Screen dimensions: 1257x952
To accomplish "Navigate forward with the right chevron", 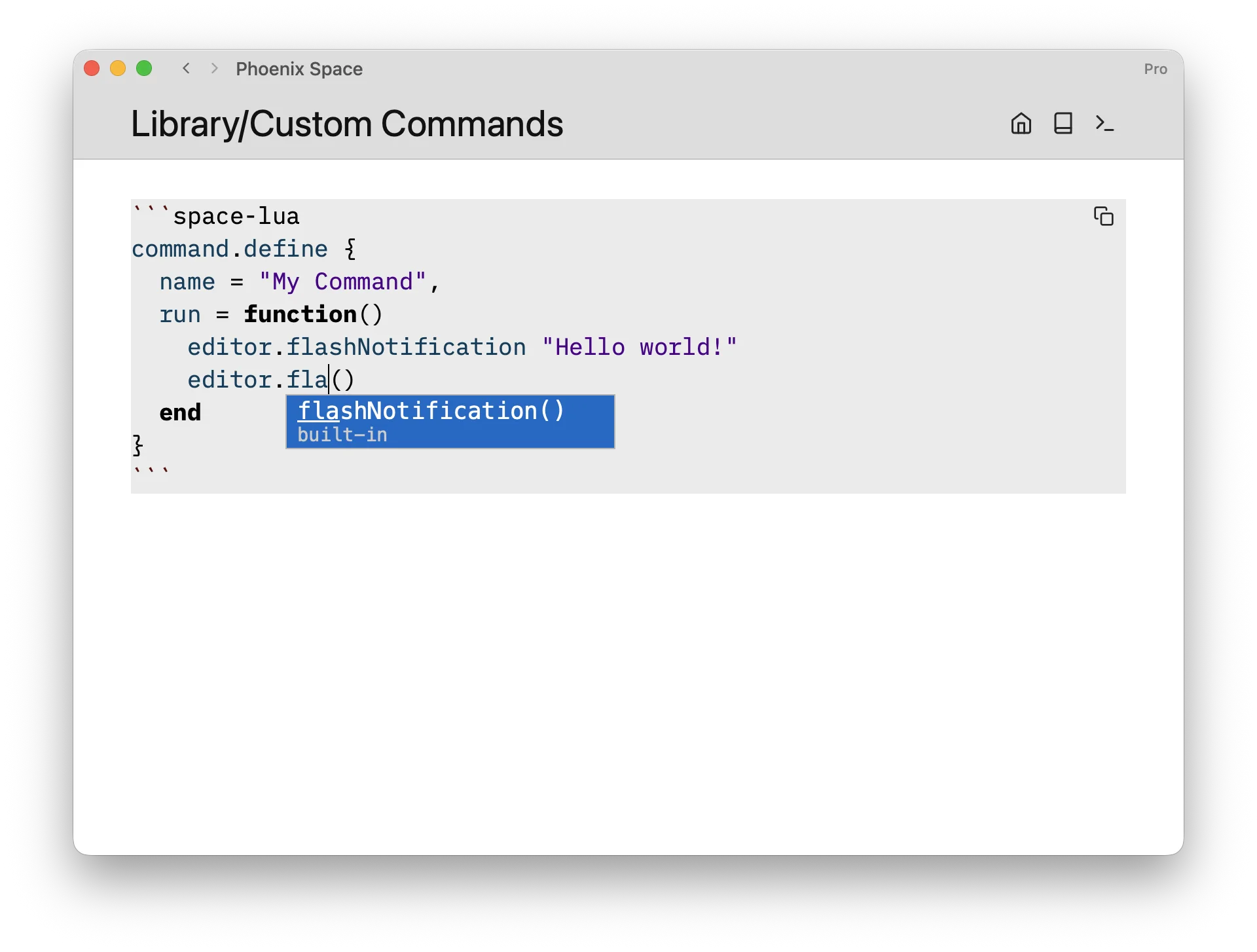I will [214, 69].
